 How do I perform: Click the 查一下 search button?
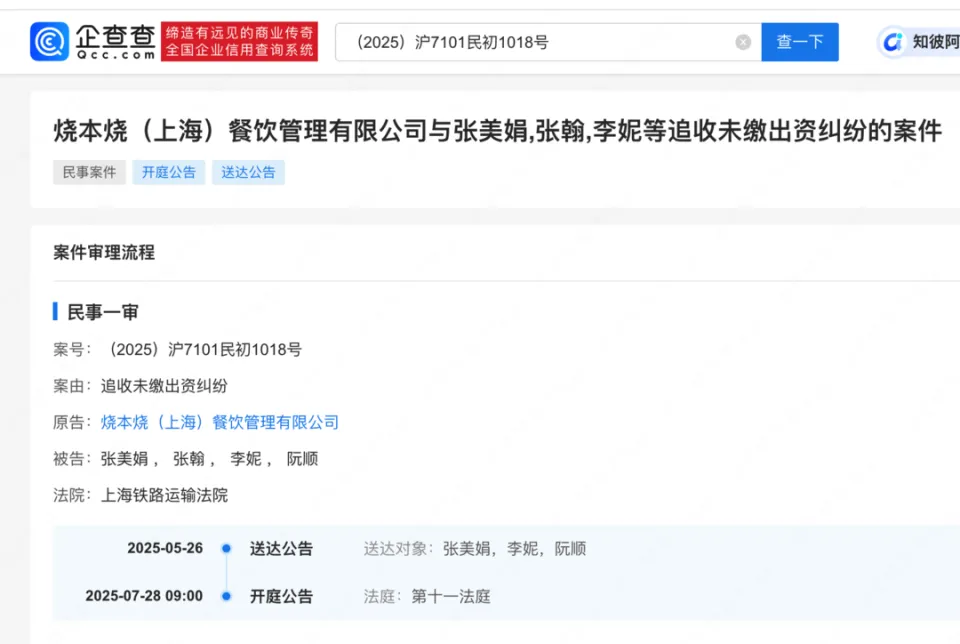[800, 42]
